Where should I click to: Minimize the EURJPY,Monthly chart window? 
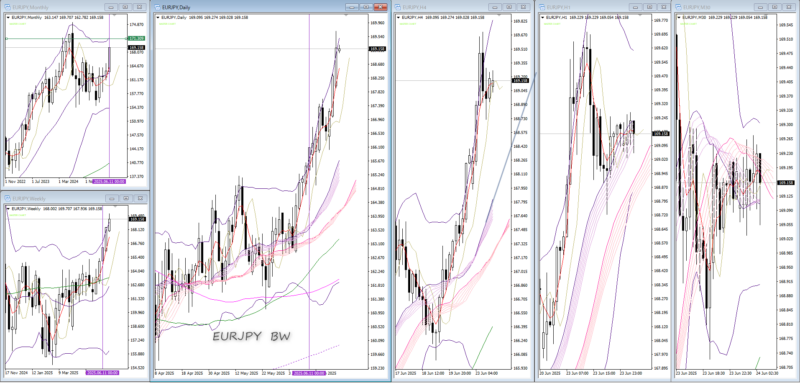111,7
